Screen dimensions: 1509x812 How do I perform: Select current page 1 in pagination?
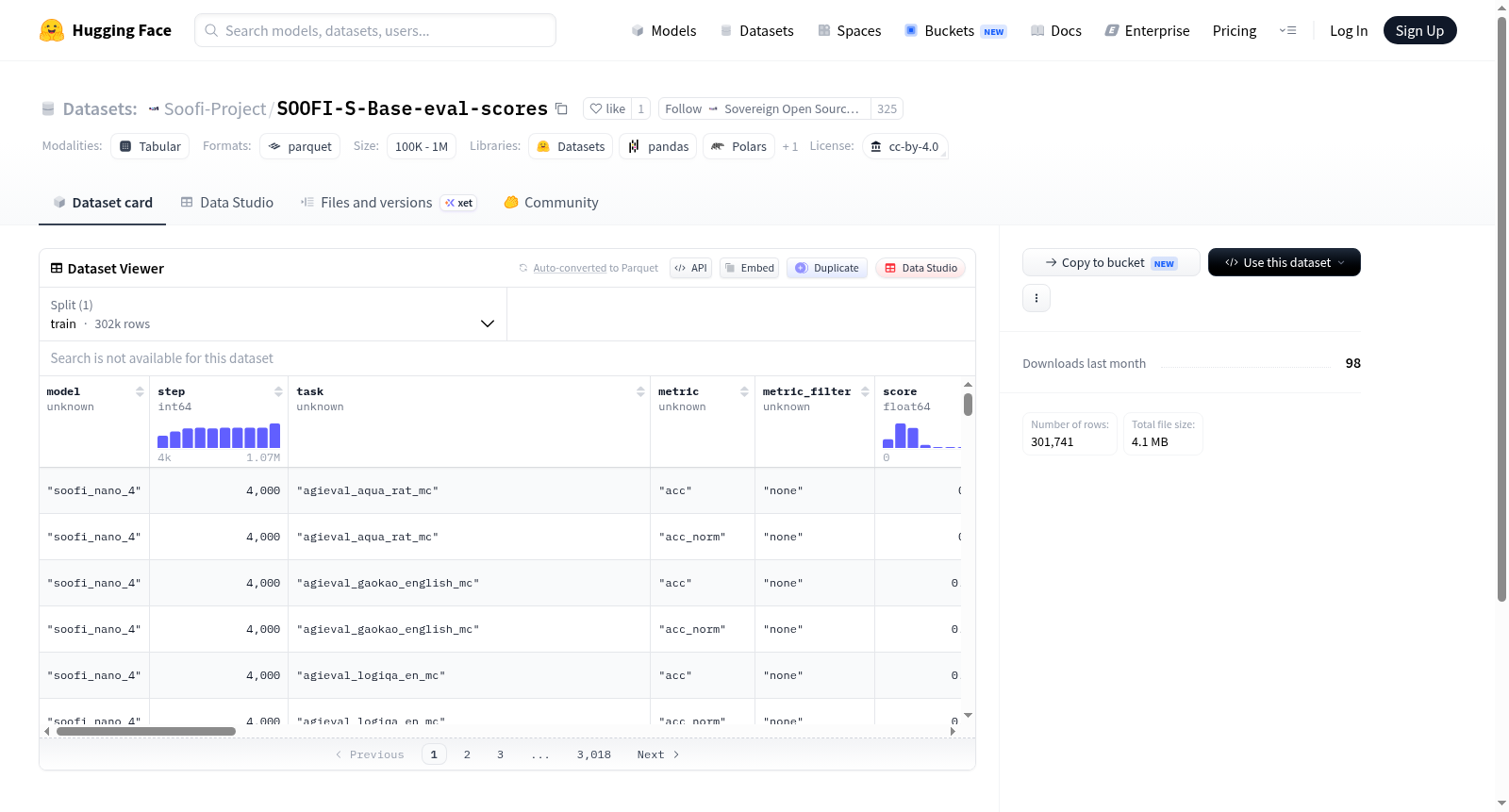434,754
